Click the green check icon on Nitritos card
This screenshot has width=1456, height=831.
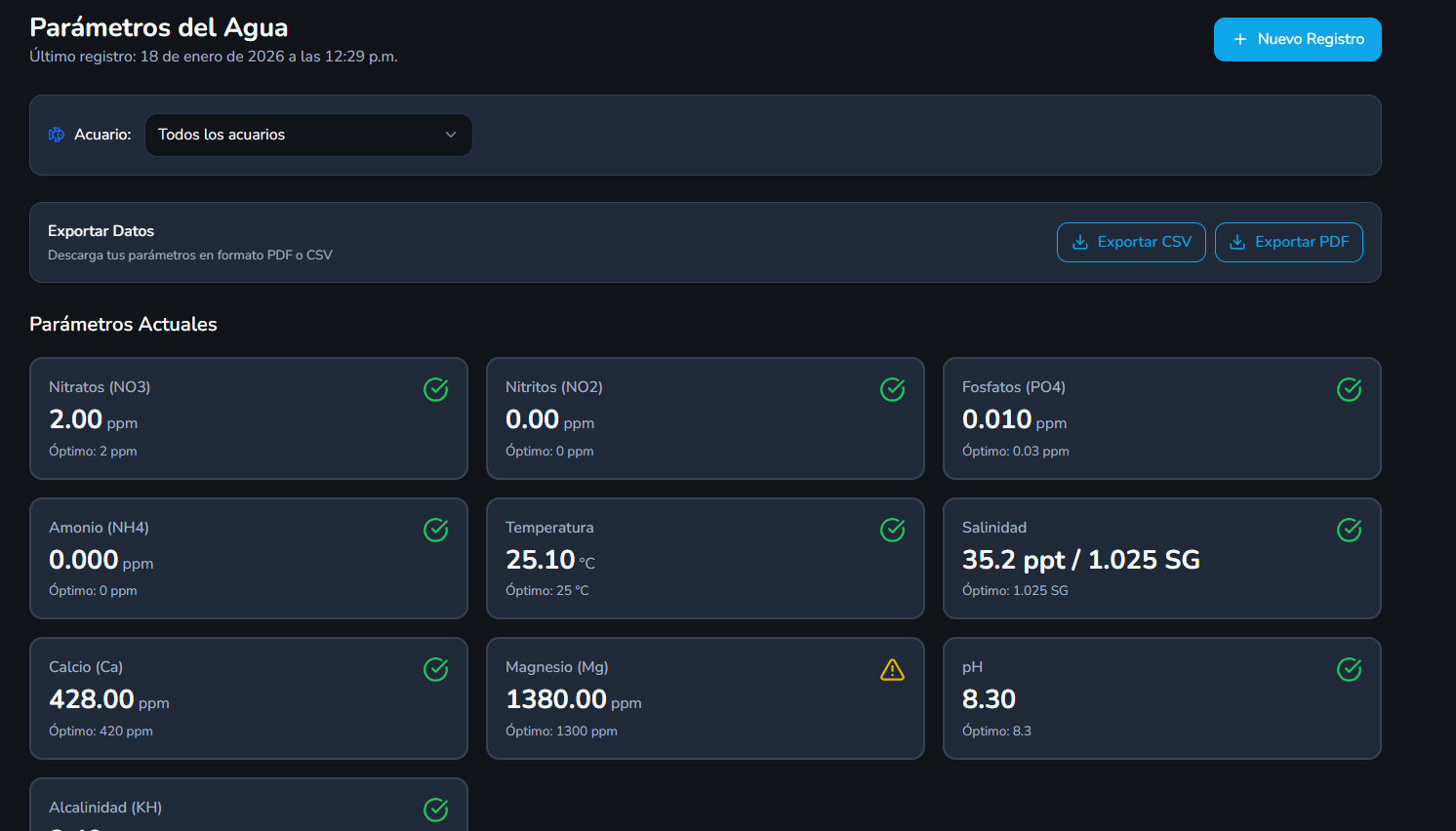coord(893,389)
